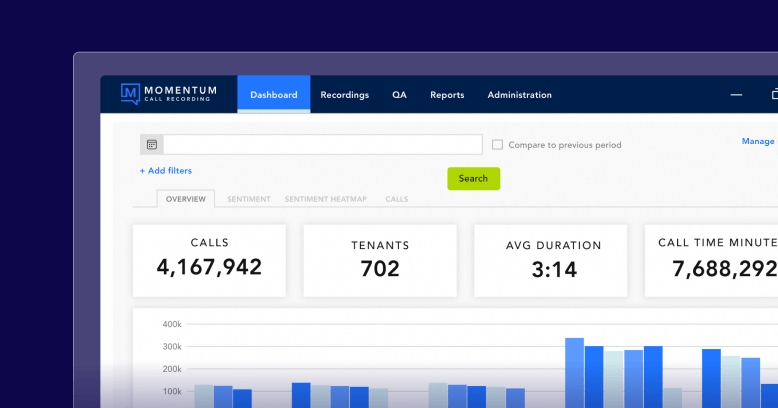The image size is (778, 408).
Task: Open the Sentiment Heatmap tab
Action: pos(325,199)
